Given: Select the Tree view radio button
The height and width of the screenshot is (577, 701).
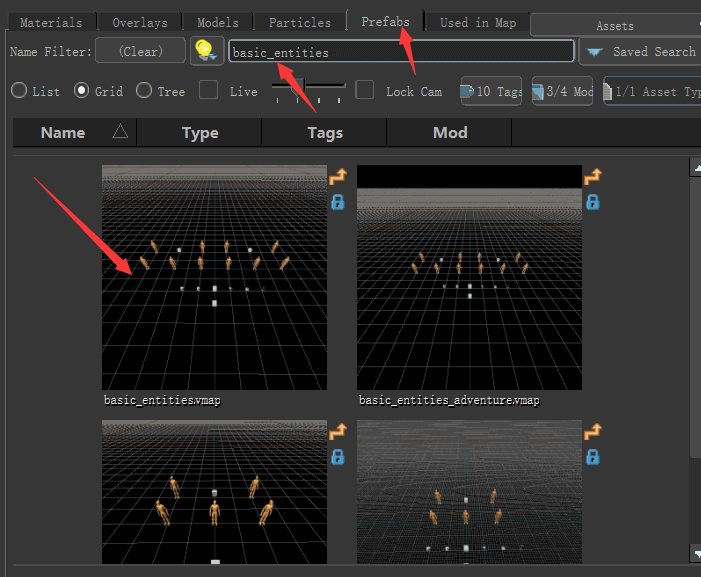Looking at the screenshot, I should [x=144, y=91].
